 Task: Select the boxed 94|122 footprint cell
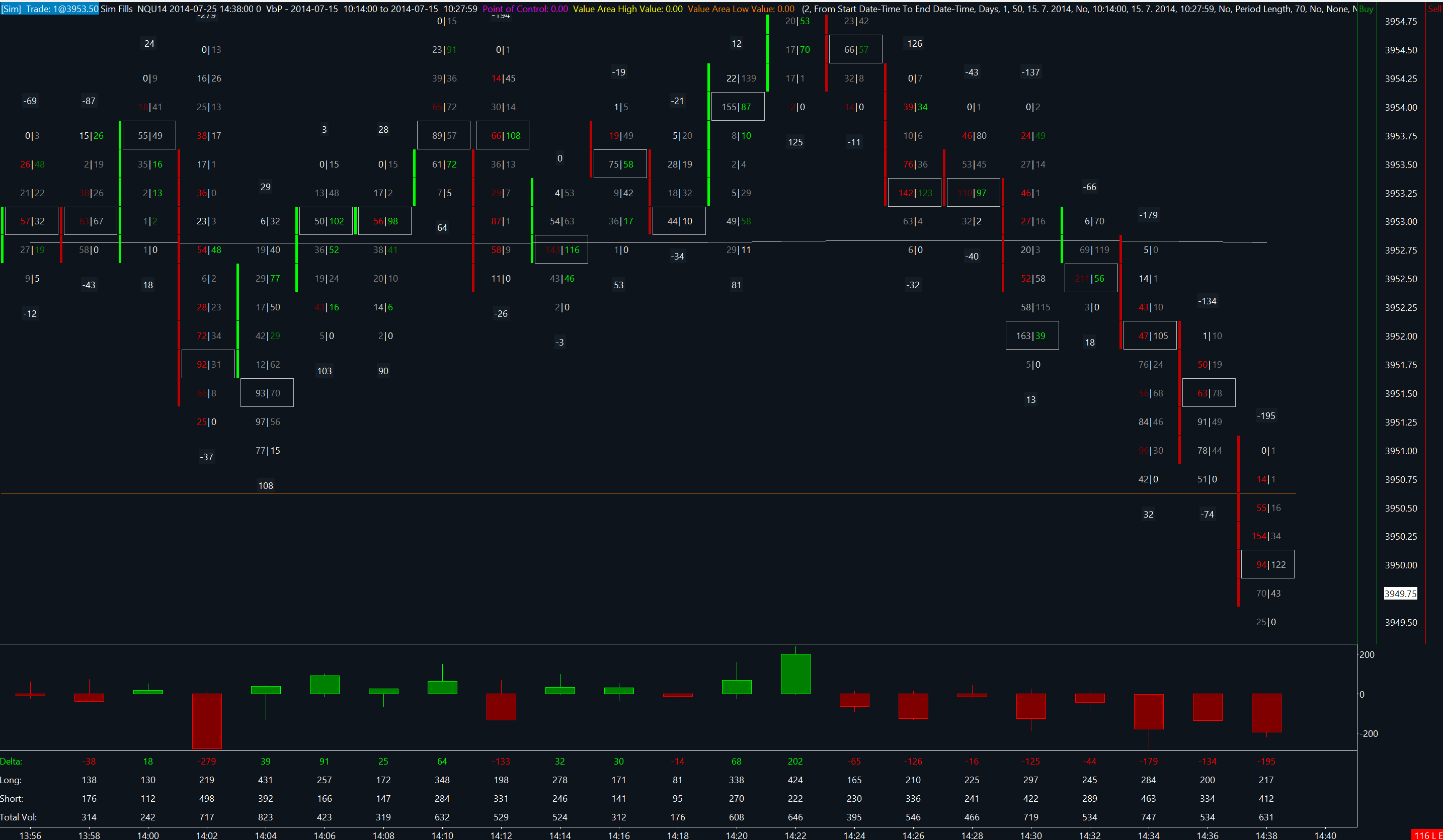pyautogui.click(x=1268, y=564)
